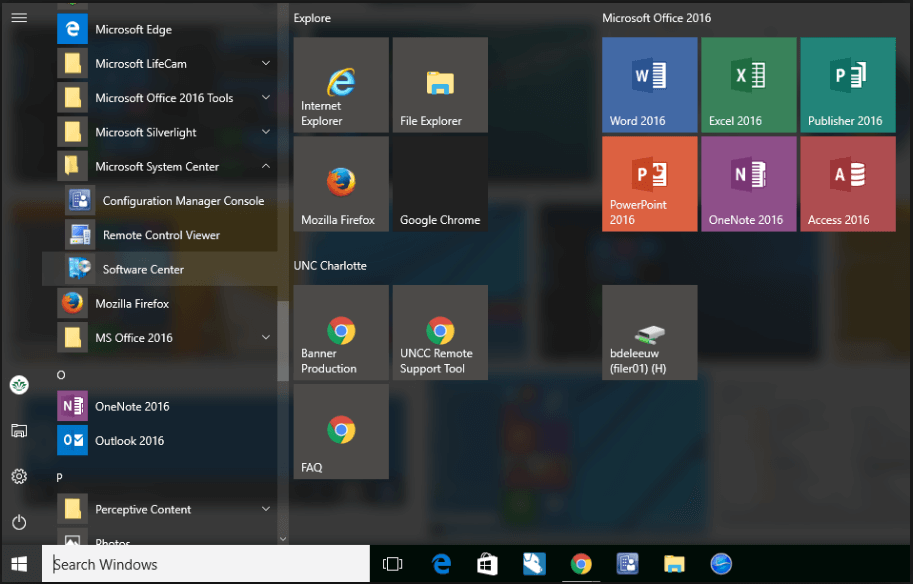Click the Explore group heading

(312, 18)
